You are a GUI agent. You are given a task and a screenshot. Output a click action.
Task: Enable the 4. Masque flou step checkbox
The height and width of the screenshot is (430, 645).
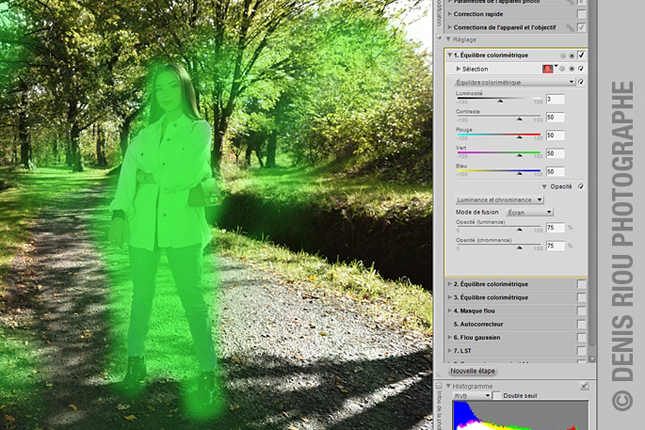tap(582, 311)
